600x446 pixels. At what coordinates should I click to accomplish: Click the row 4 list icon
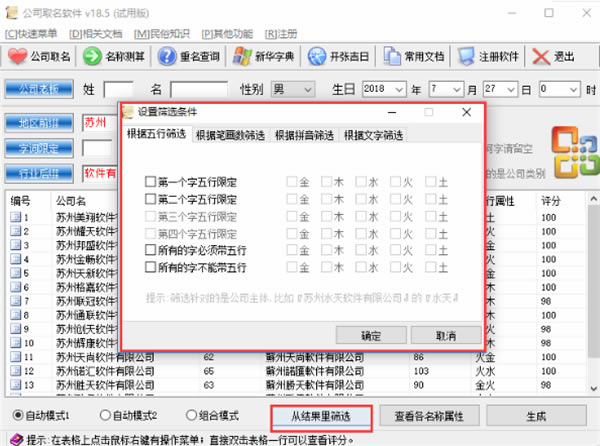(x=15, y=259)
